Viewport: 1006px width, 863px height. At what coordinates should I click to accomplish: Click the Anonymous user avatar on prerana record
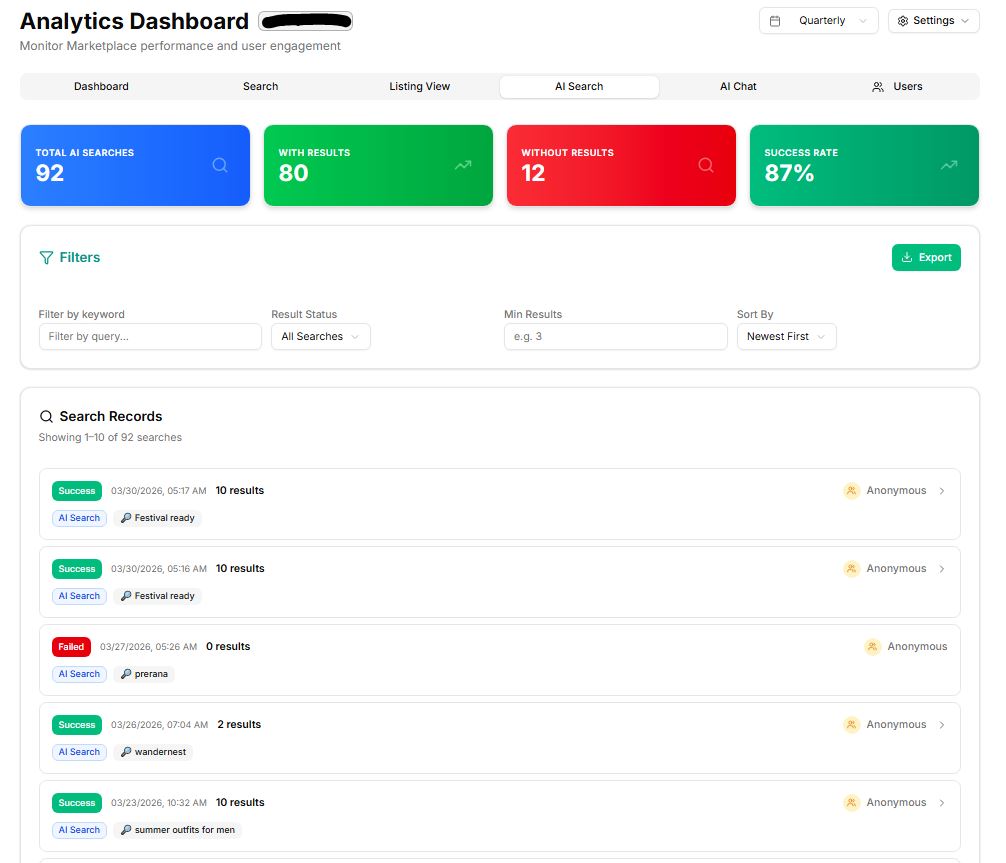[x=873, y=647]
